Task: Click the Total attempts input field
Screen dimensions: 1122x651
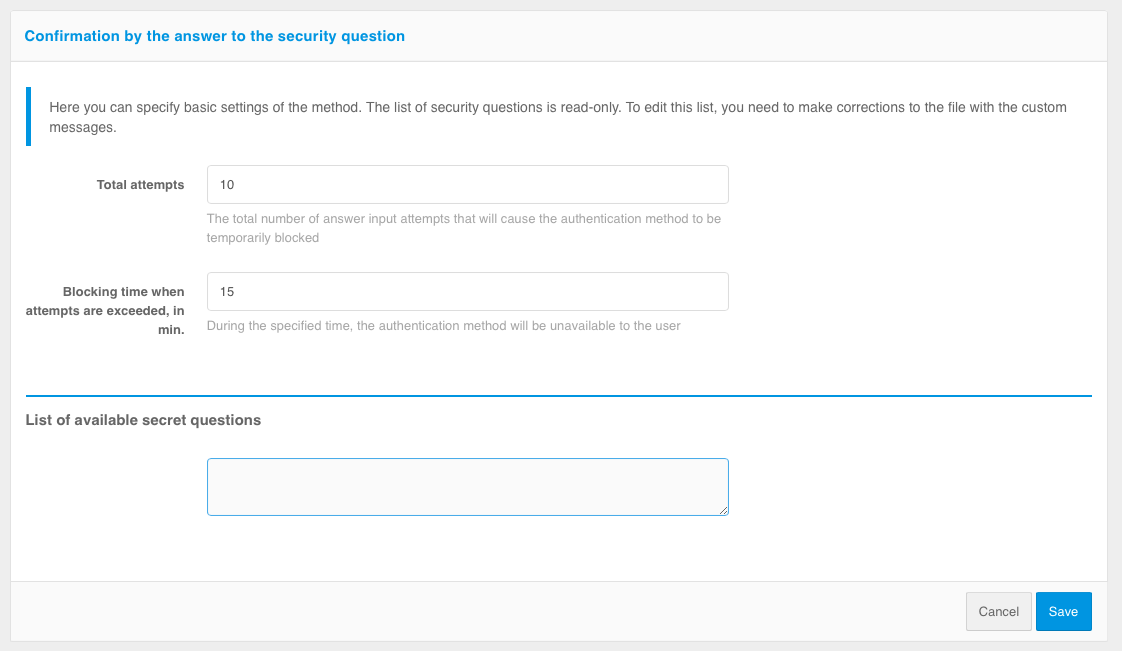Action: click(467, 185)
